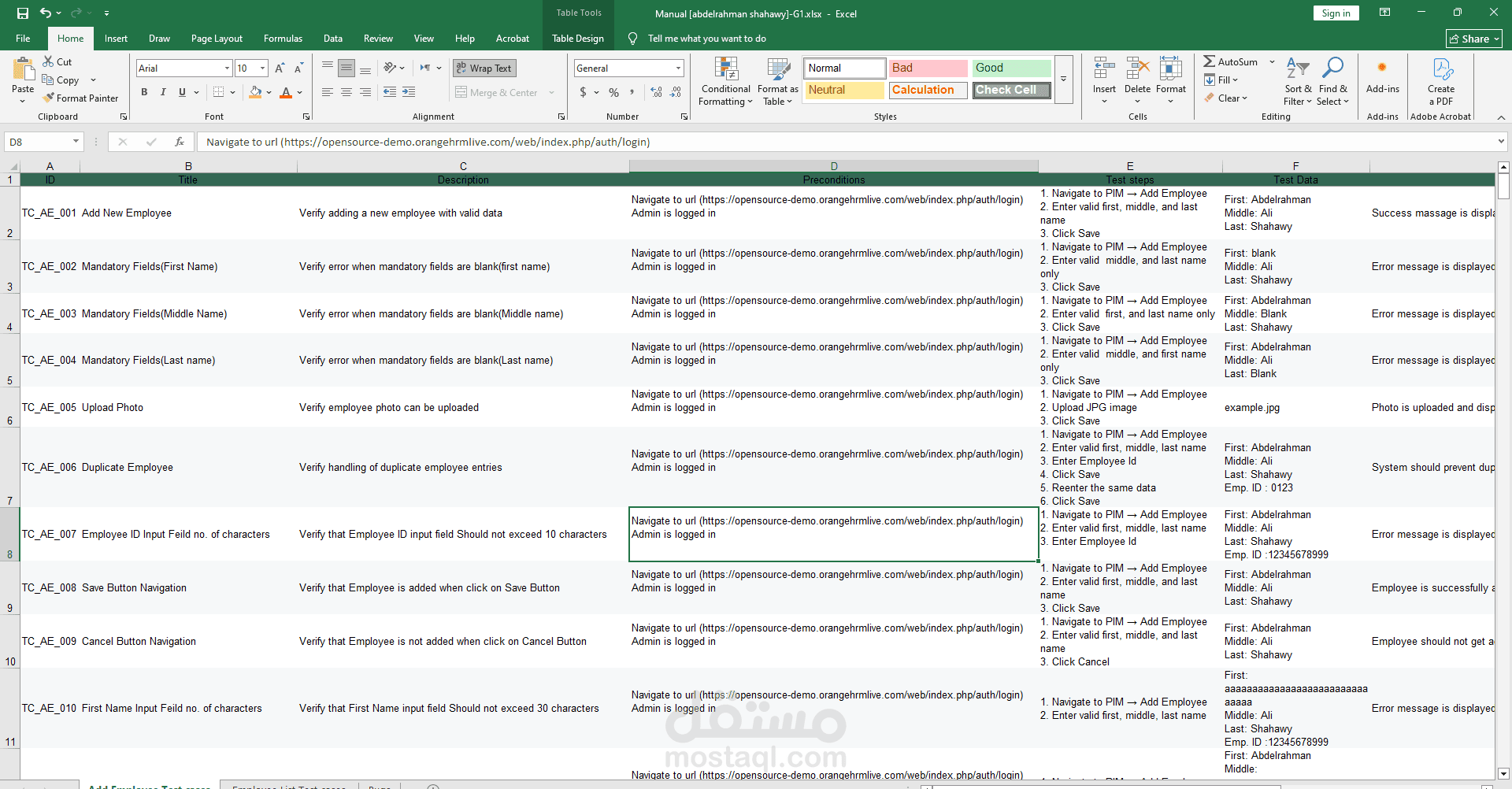The image size is (1512, 789).
Task: Activate the Format Painter
Action: point(80,98)
